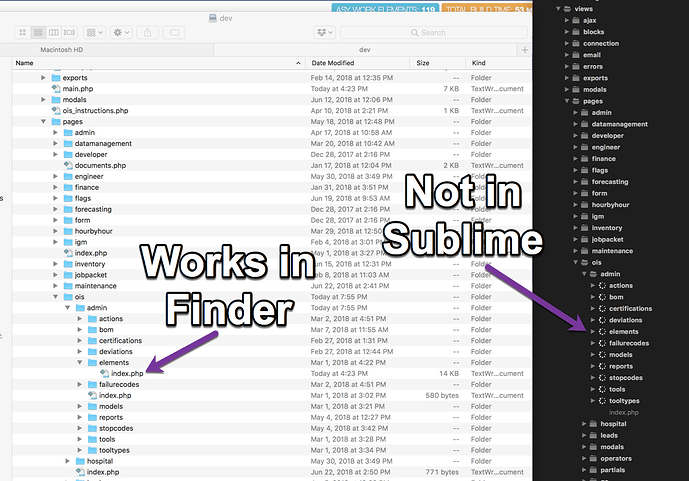The height and width of the screenshot is (481, 689).
Task: Collapse the pages folder in Sublime sidebar
Action: click(567, 101)
